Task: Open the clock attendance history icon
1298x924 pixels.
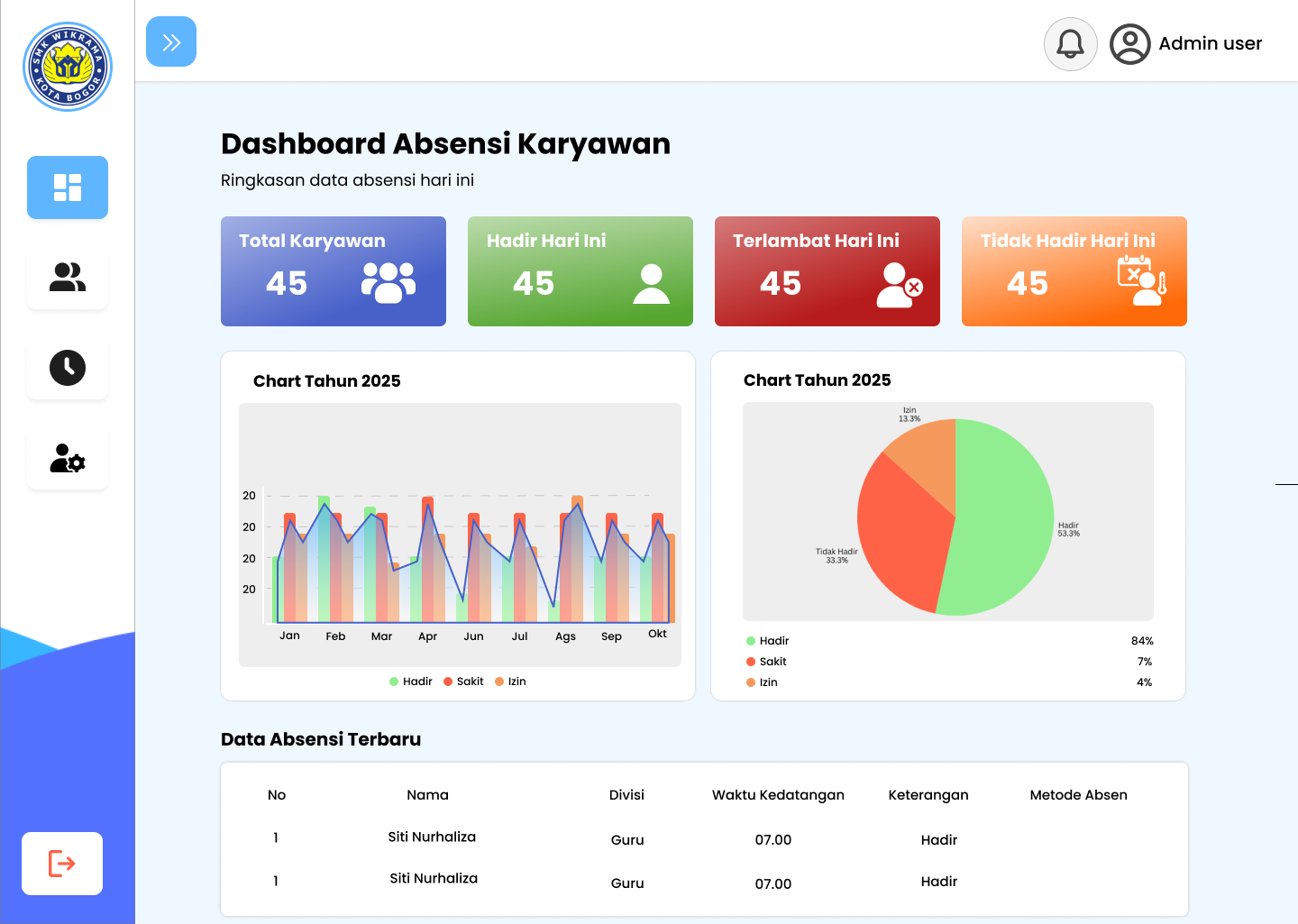Action: pos(68,368)
